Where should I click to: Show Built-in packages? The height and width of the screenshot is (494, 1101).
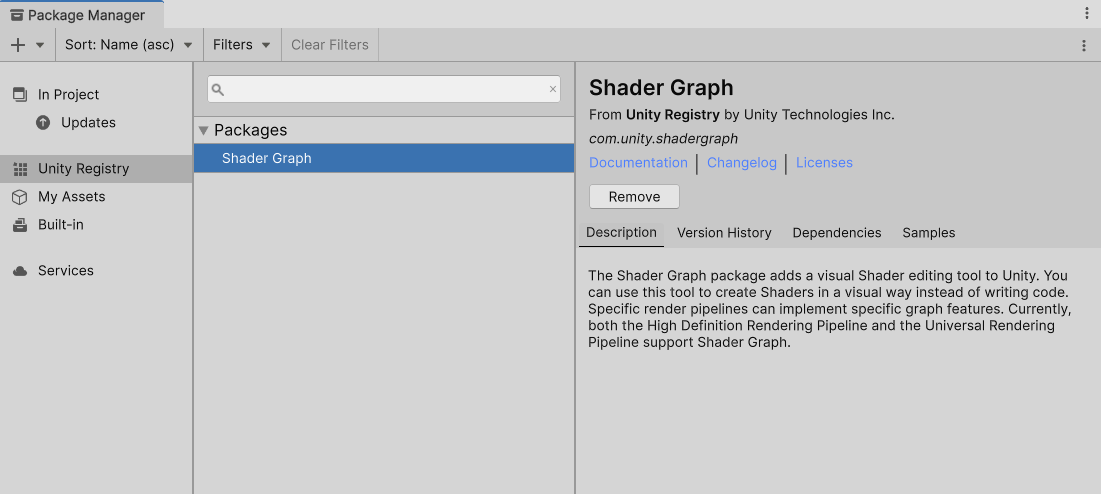(x=60, y=225)
